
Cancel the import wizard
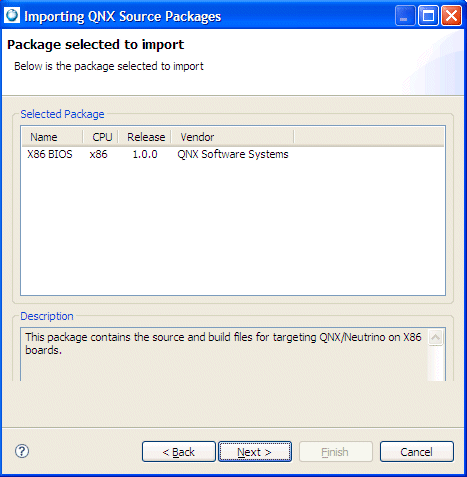417,452
